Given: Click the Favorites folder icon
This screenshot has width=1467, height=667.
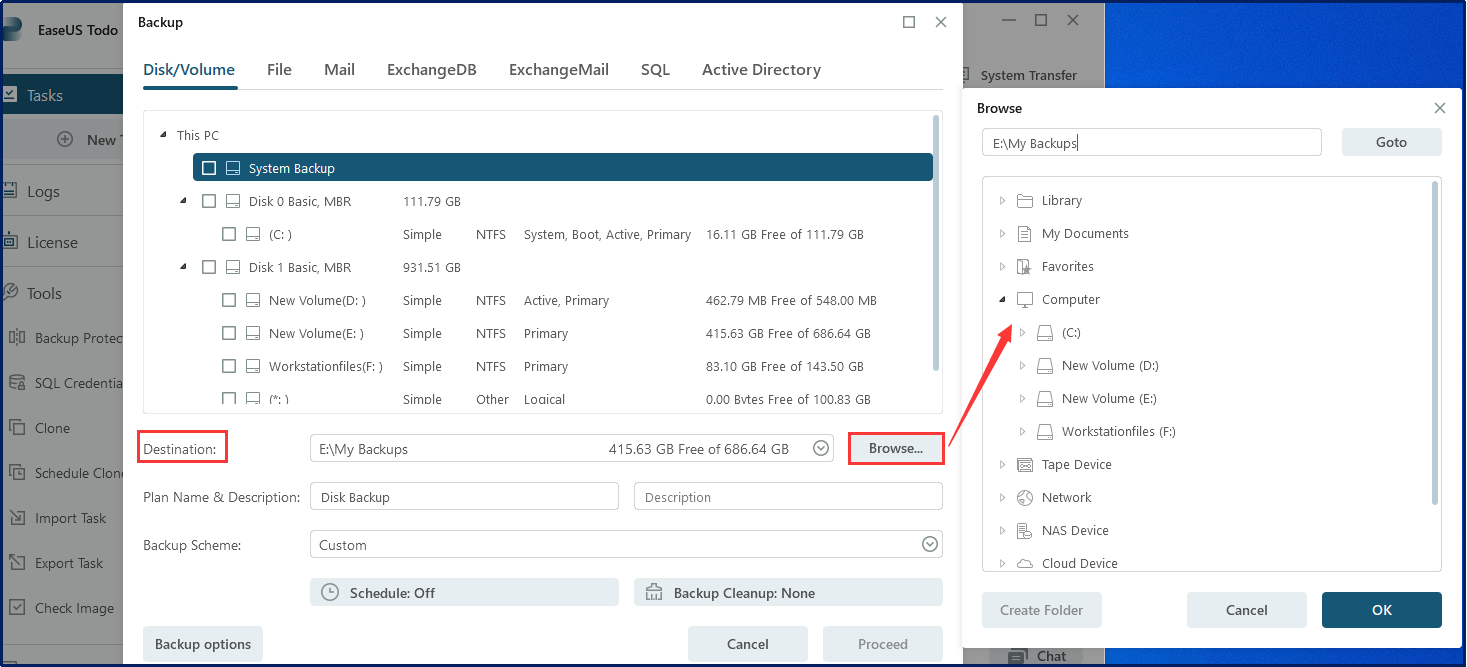Looking at the screenshot, I should click(x=1024, y=267).
